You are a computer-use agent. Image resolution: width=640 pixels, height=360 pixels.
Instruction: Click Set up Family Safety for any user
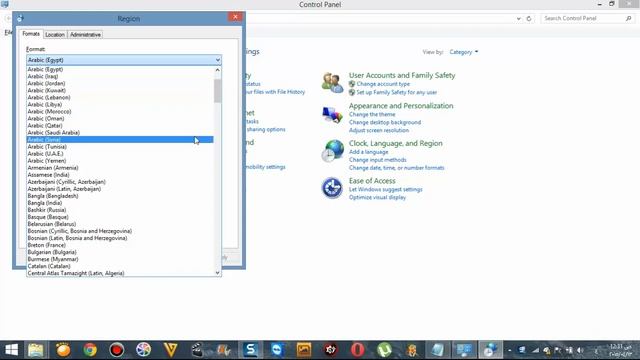(x=396, y=92)
